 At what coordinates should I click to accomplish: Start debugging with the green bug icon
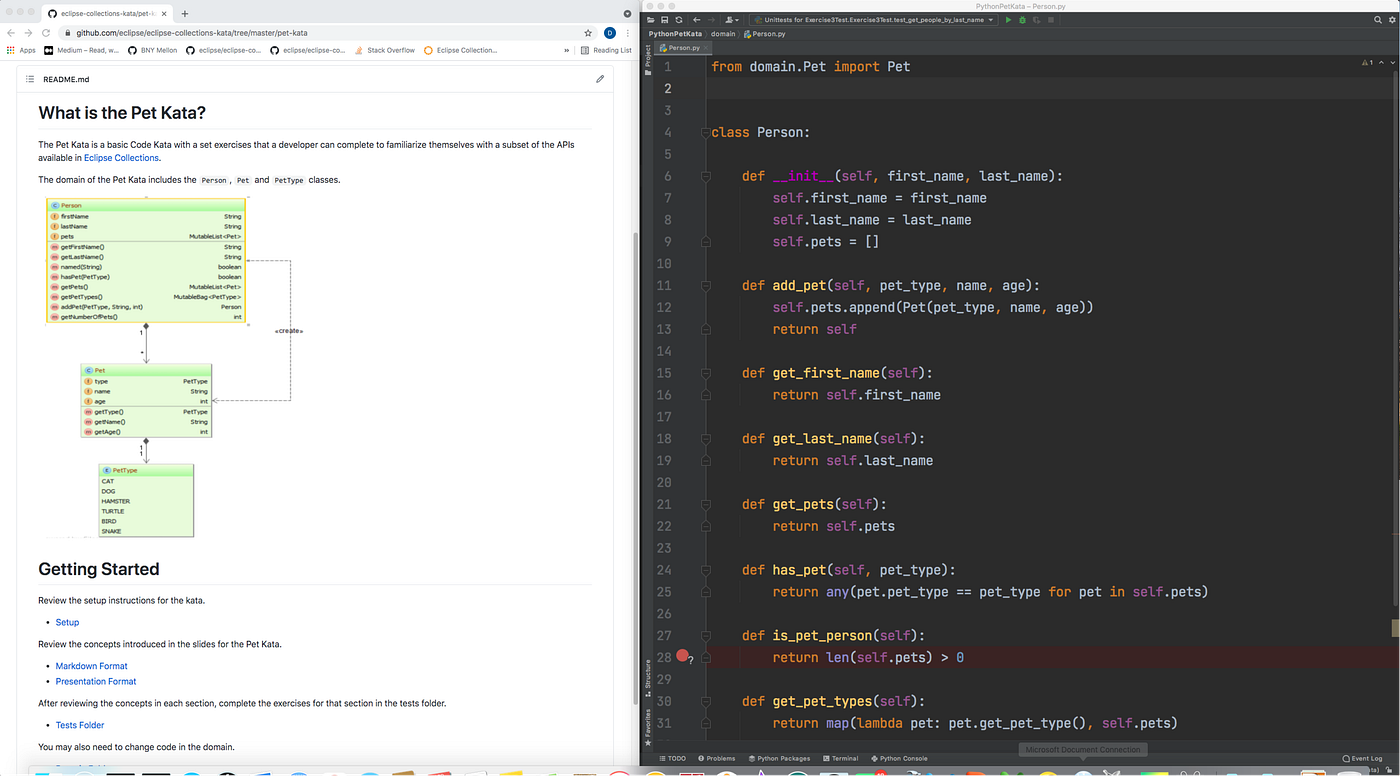[1022, 20]
